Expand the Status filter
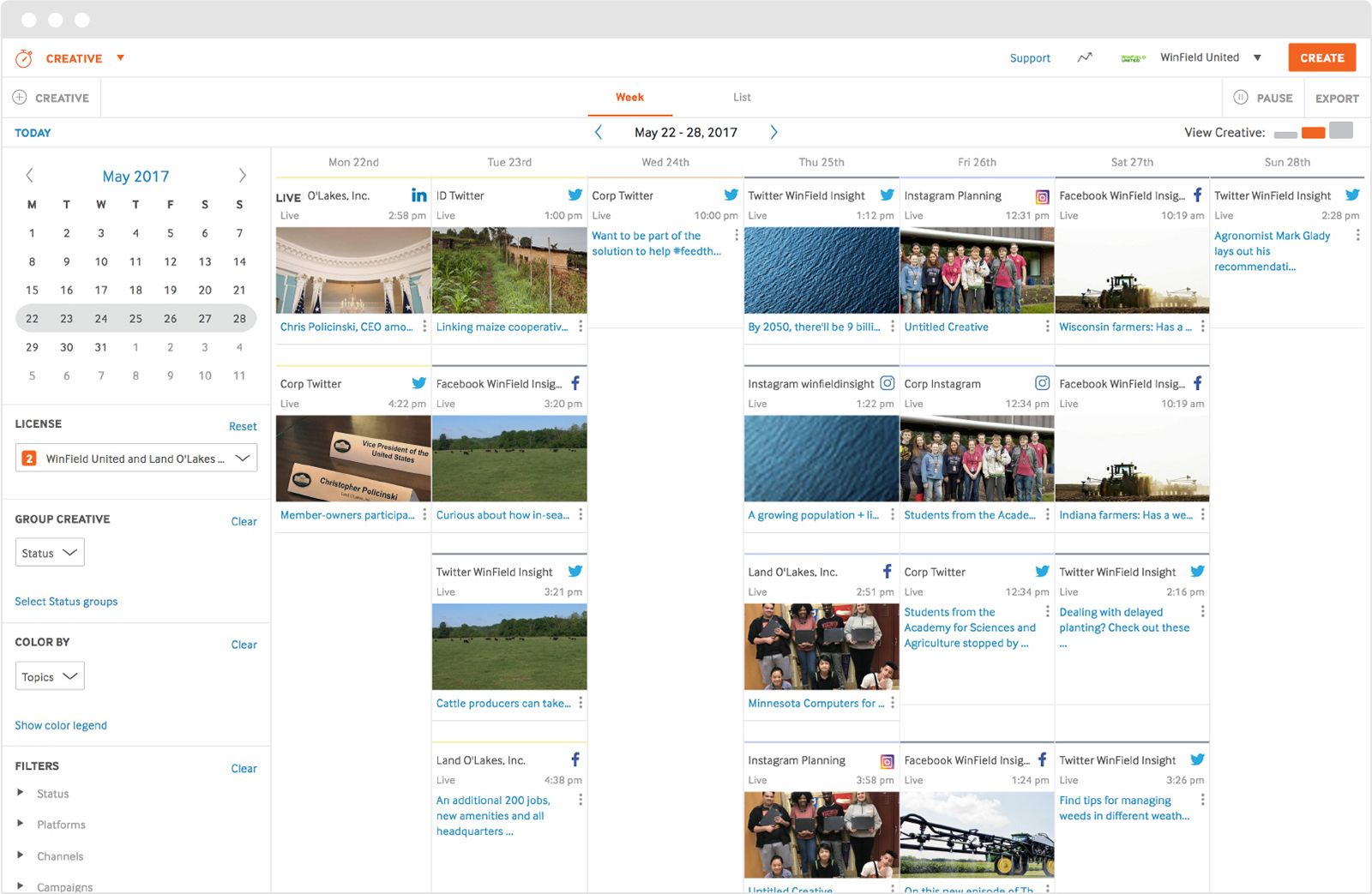The width and height of the screenshot is (1372, 894). click(x=21, y=793)
